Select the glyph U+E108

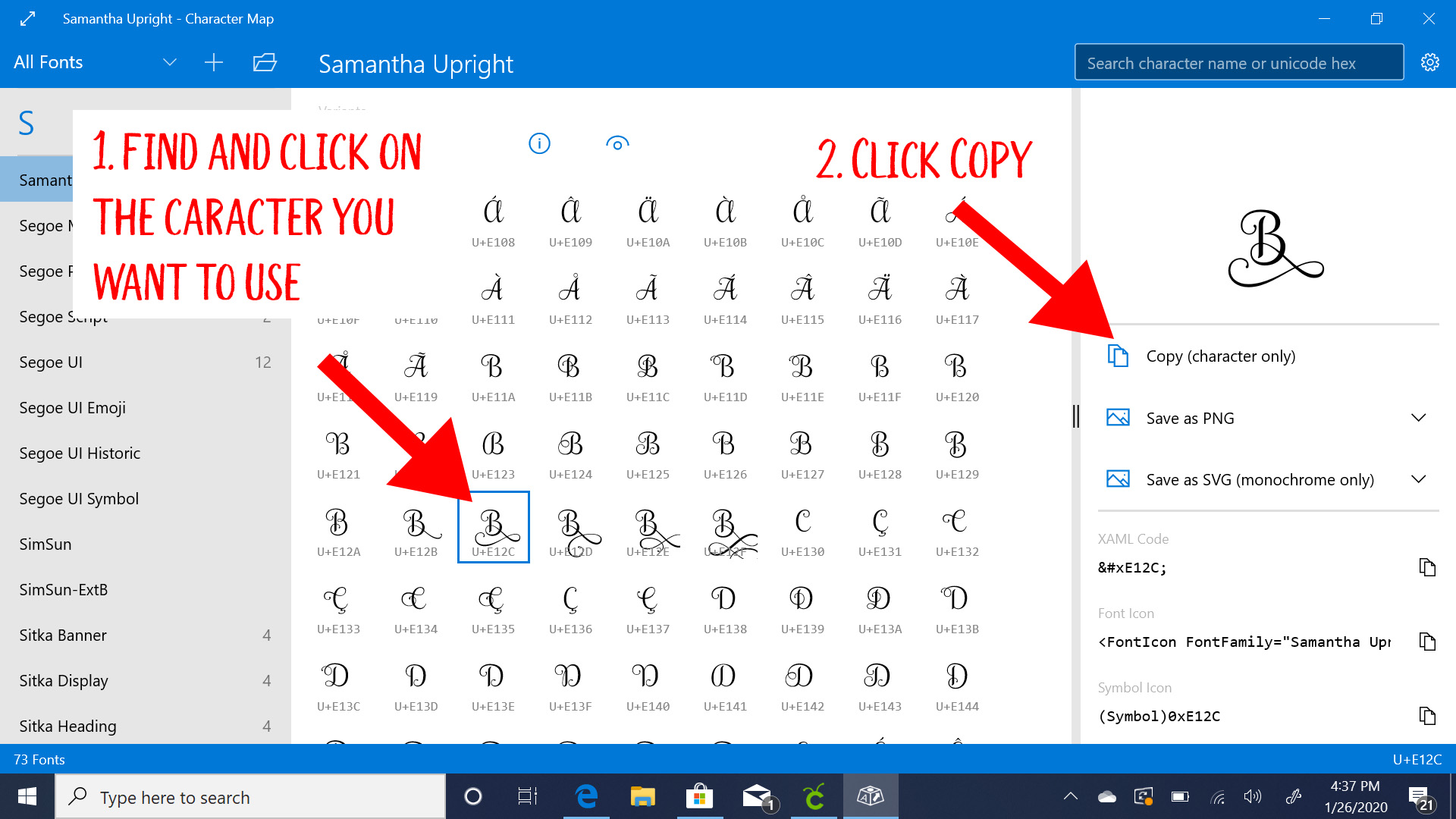(494, 218)
